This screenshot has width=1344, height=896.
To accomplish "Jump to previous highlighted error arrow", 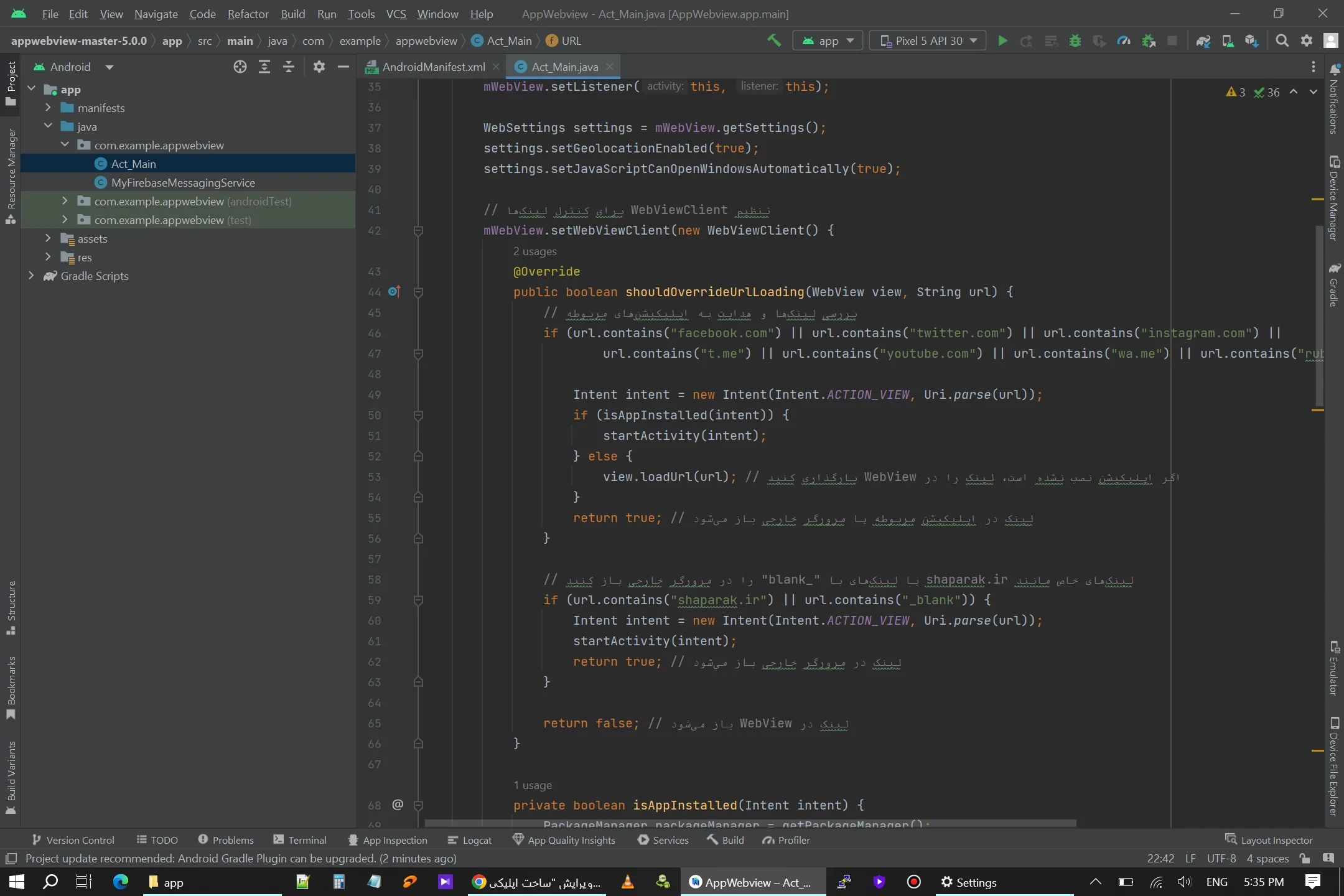I will (1294, 92).
